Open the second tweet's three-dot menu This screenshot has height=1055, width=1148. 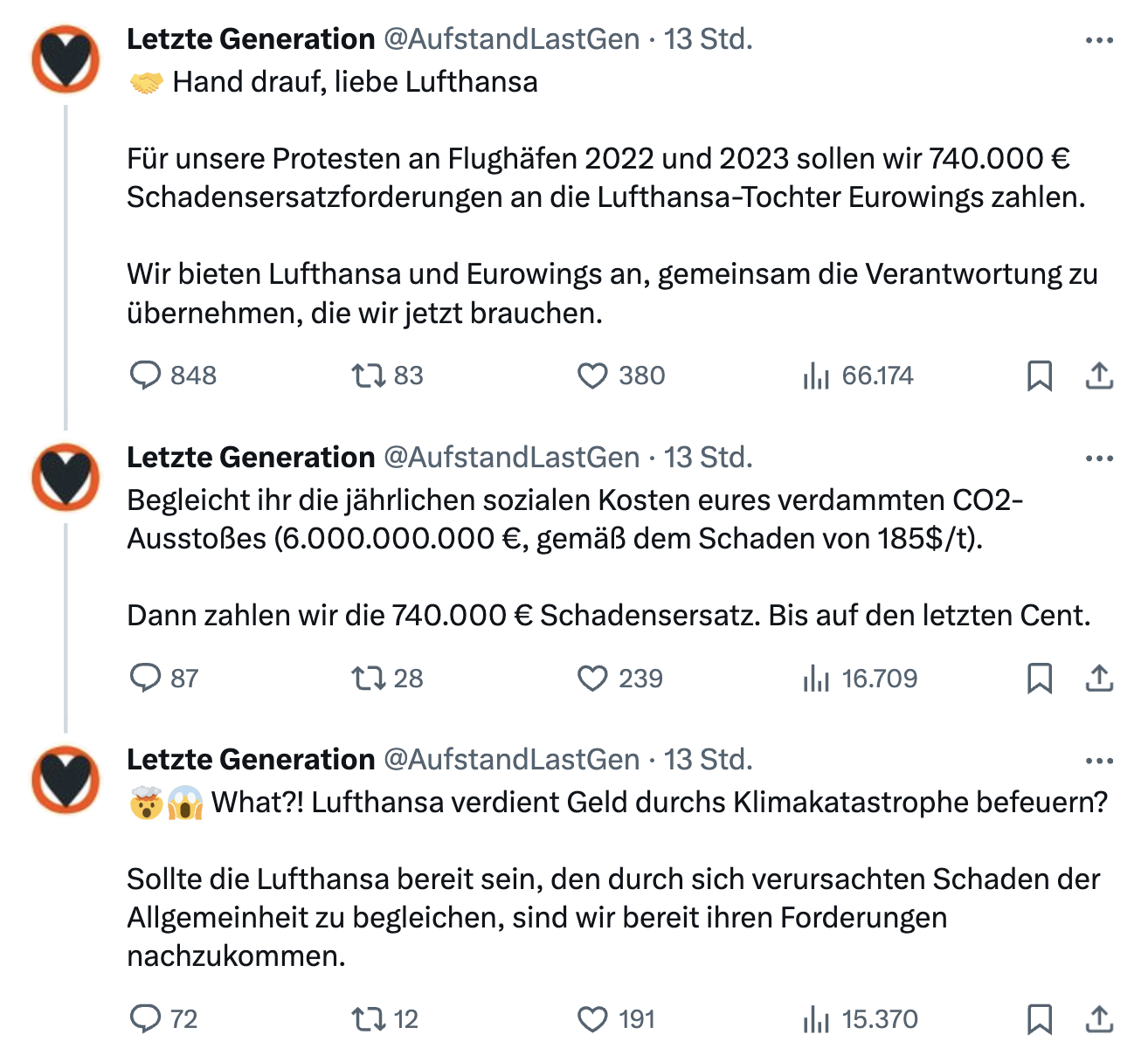[1098, 459]
